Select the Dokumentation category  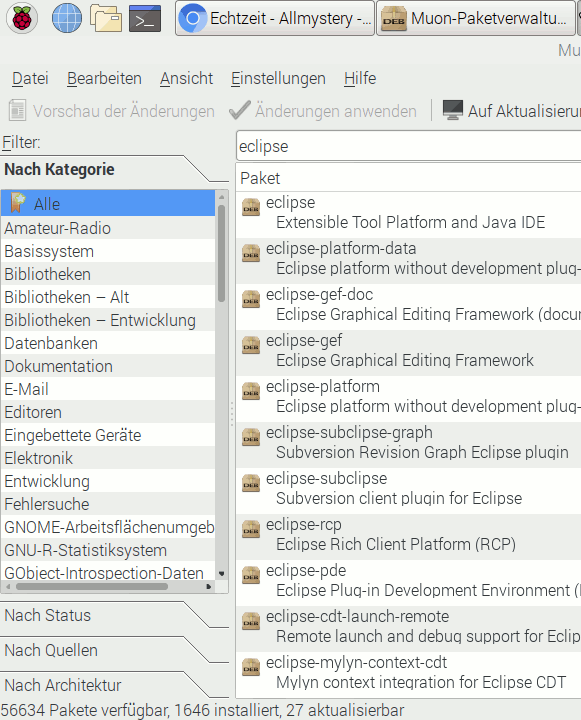(108, 366)
